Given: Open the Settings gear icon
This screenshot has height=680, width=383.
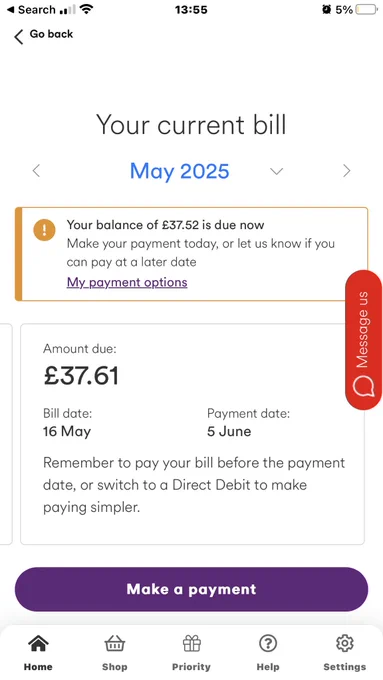Looking at the screenshot, I should coord(344,643).
